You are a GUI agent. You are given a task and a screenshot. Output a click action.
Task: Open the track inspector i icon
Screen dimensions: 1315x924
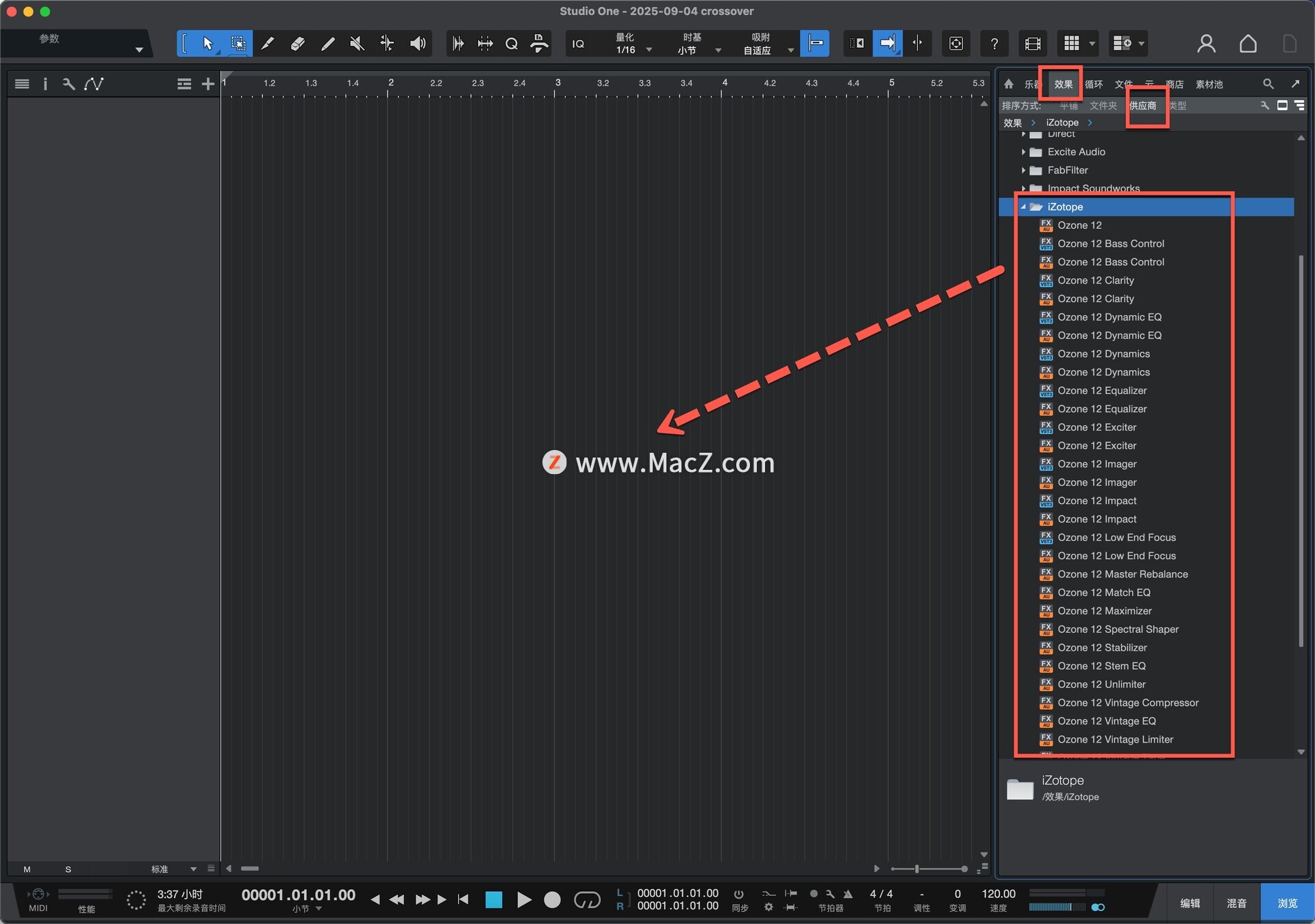pyautogui.click(x=45, y=84)
